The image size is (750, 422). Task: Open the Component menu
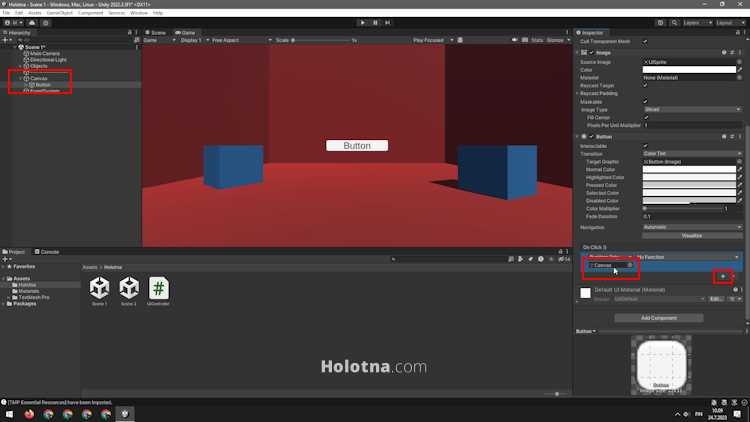(x=90, y=13)
